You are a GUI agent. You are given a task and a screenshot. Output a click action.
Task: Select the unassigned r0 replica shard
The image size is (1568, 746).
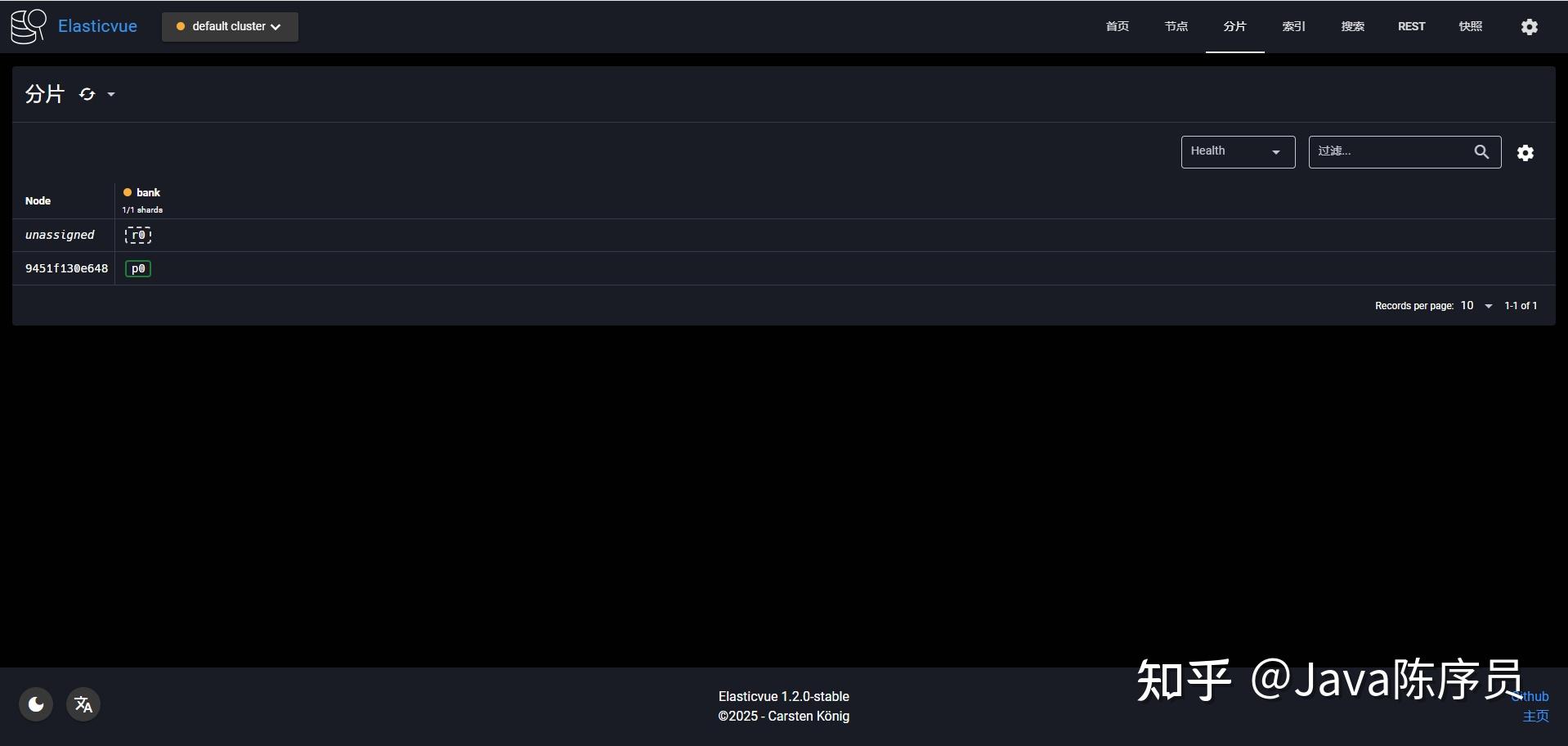(137, 235)
